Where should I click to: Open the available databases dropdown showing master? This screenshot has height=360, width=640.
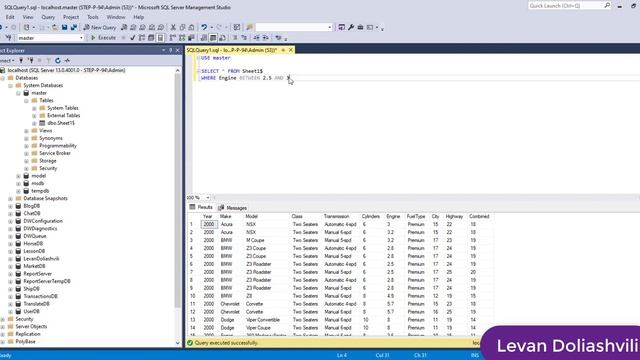[x=81, y=38]
